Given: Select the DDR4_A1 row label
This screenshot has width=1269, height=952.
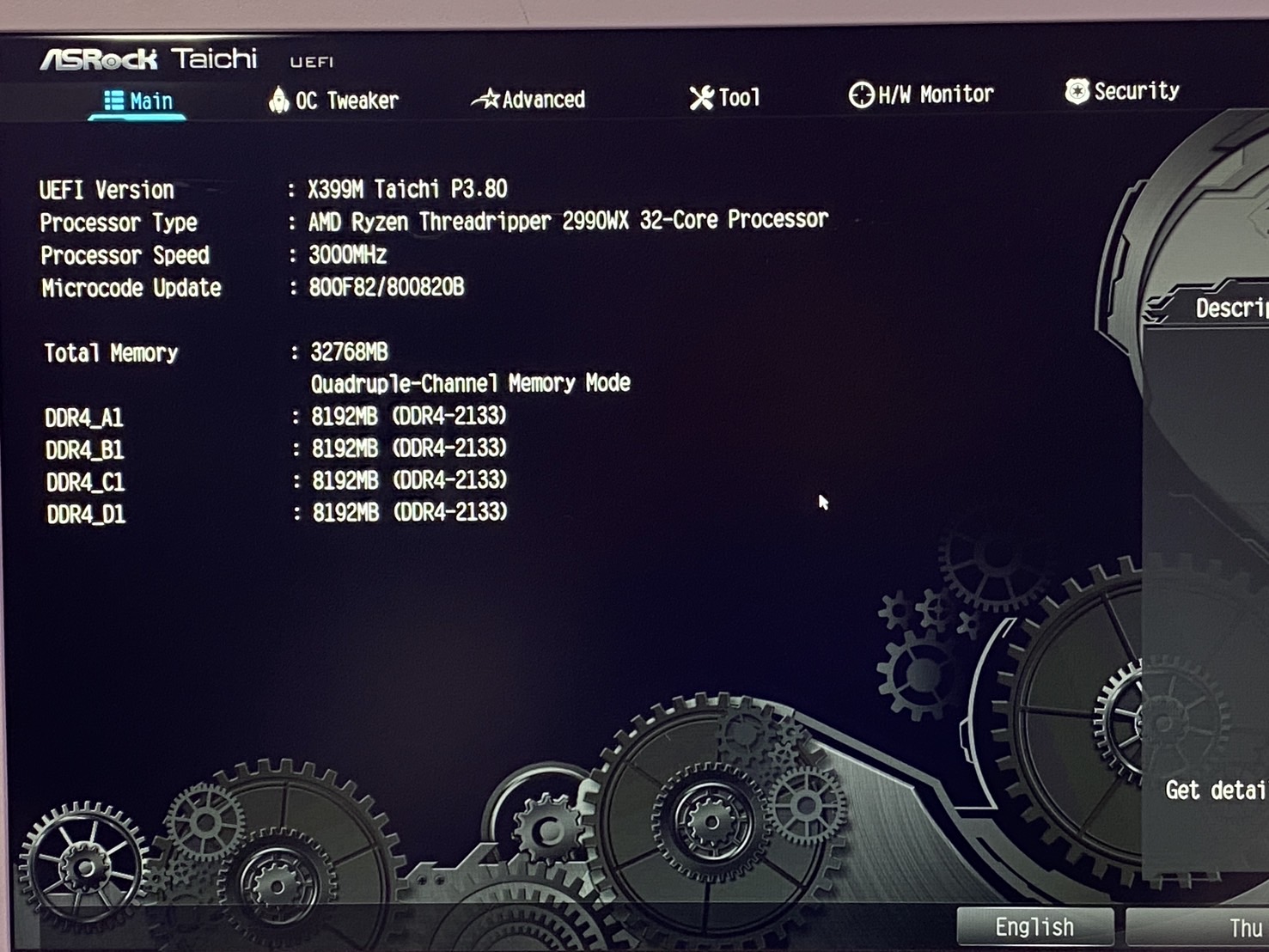Looking at the screenshot, I should point(84,418).
